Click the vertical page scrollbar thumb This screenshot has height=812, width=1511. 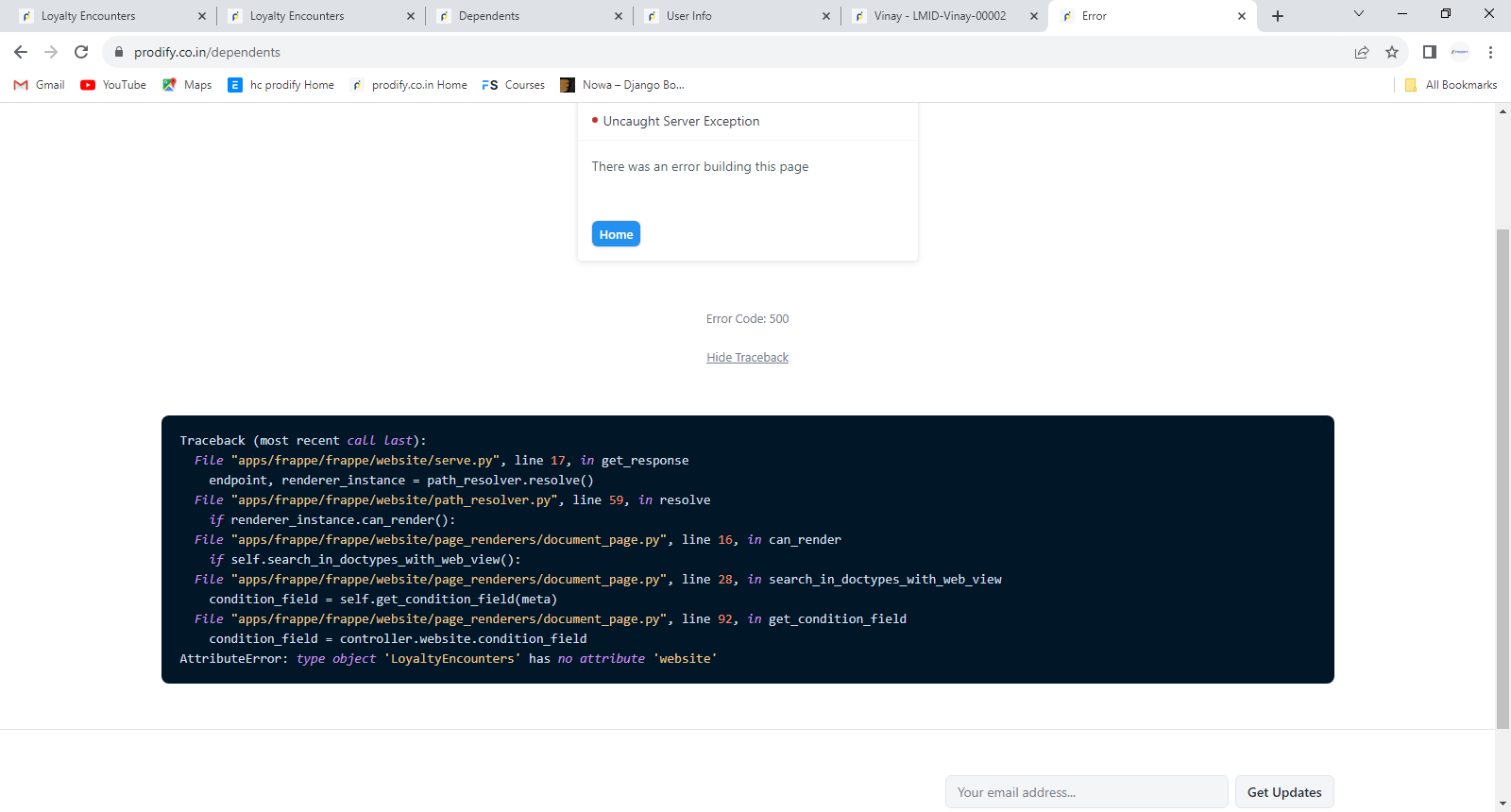coord(1503,479)
